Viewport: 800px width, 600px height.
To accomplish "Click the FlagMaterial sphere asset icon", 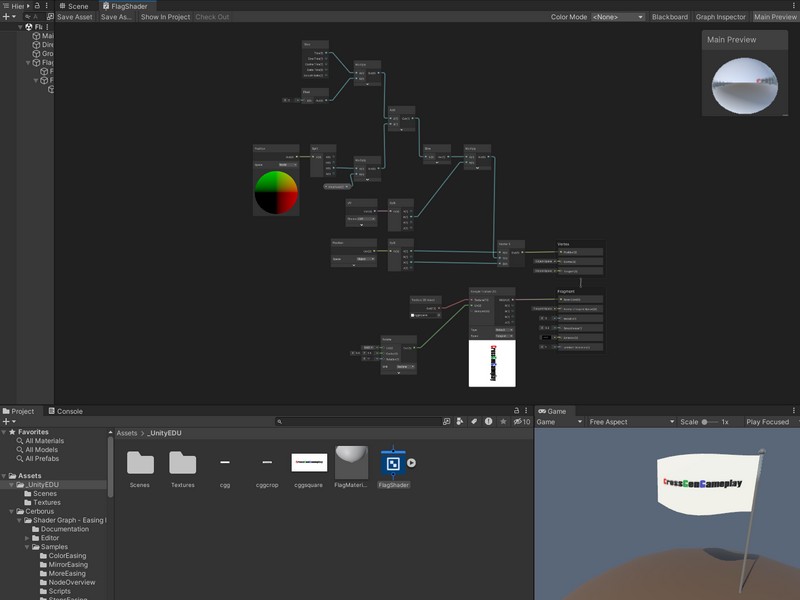I will [x=351, y=462].
